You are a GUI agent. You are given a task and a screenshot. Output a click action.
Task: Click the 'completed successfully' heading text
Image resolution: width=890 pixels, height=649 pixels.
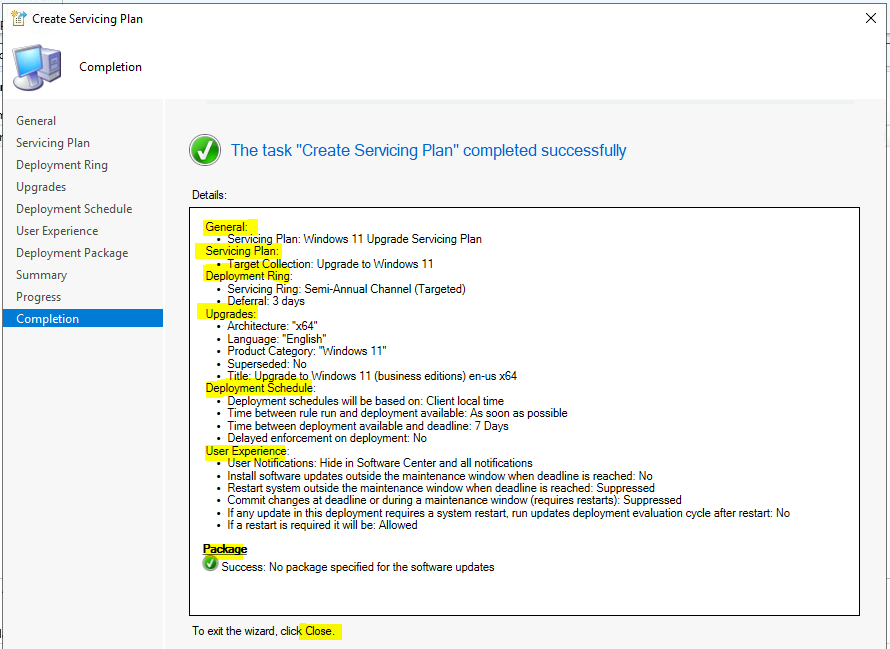(x=428, y=150)
